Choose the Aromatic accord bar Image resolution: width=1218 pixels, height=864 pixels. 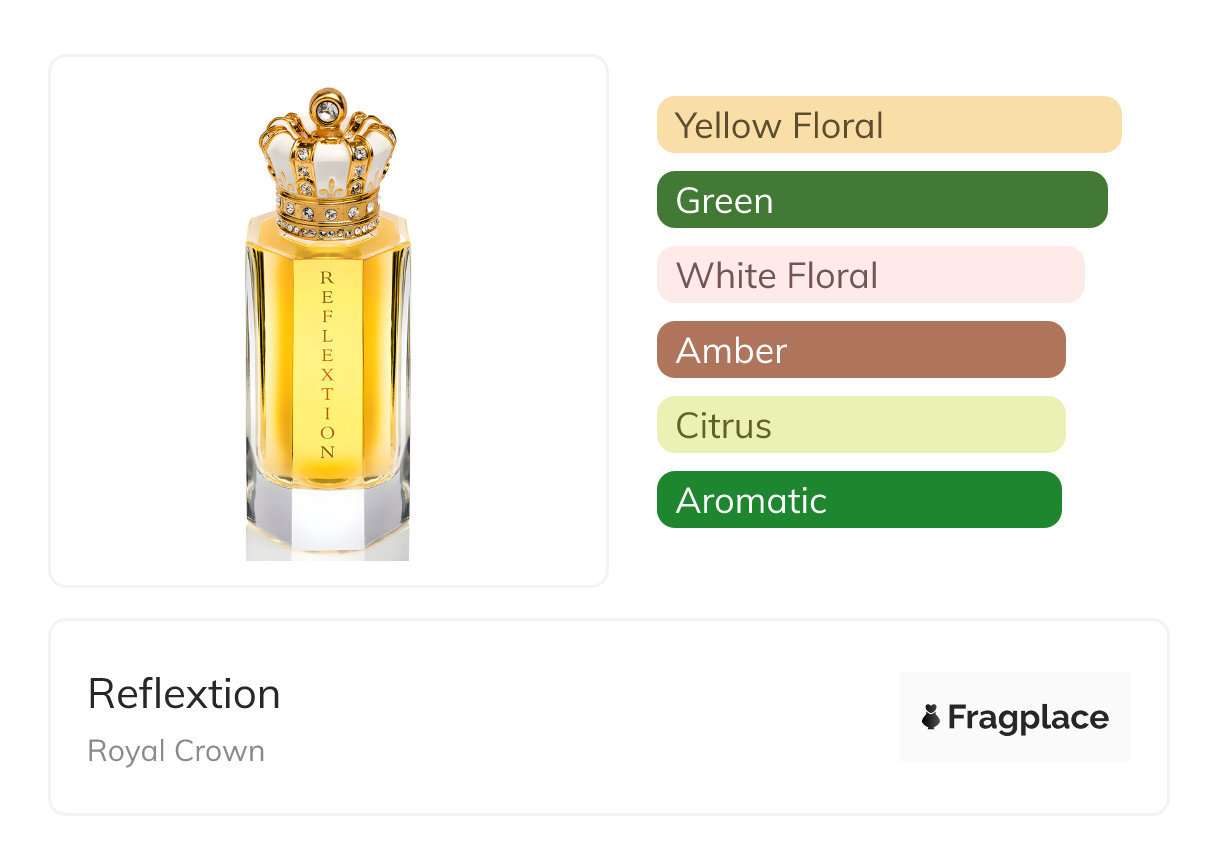(858, 500)
